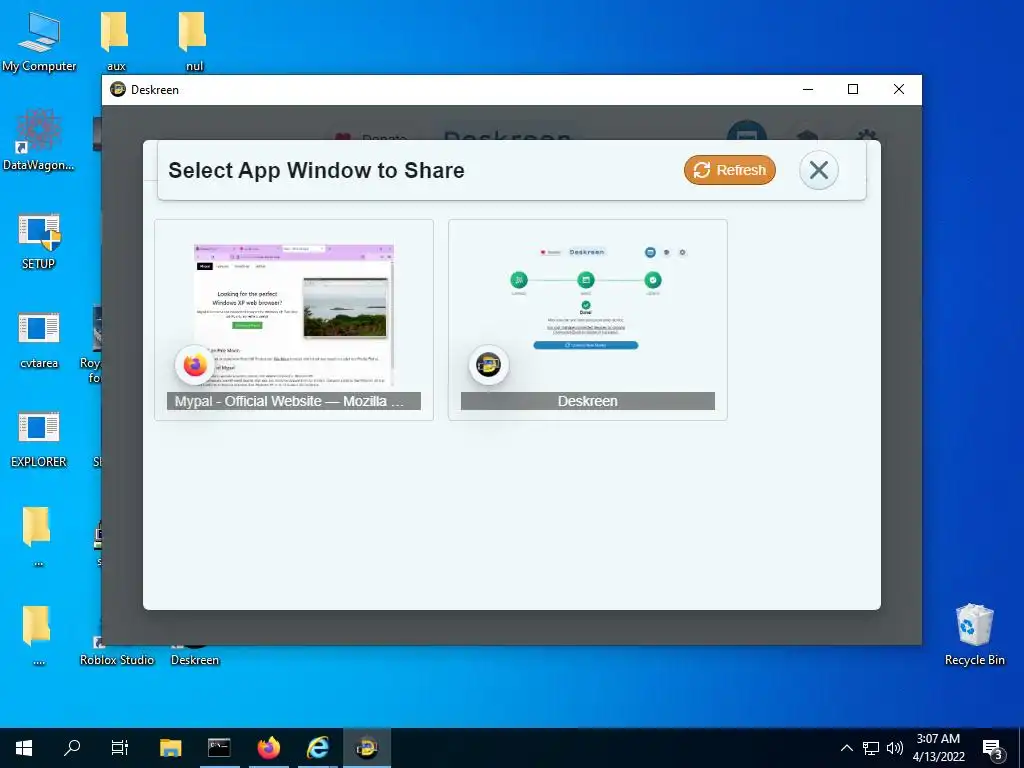Open taskbar search magnifier
The image size is (1024, 768).
coord(72,748)
